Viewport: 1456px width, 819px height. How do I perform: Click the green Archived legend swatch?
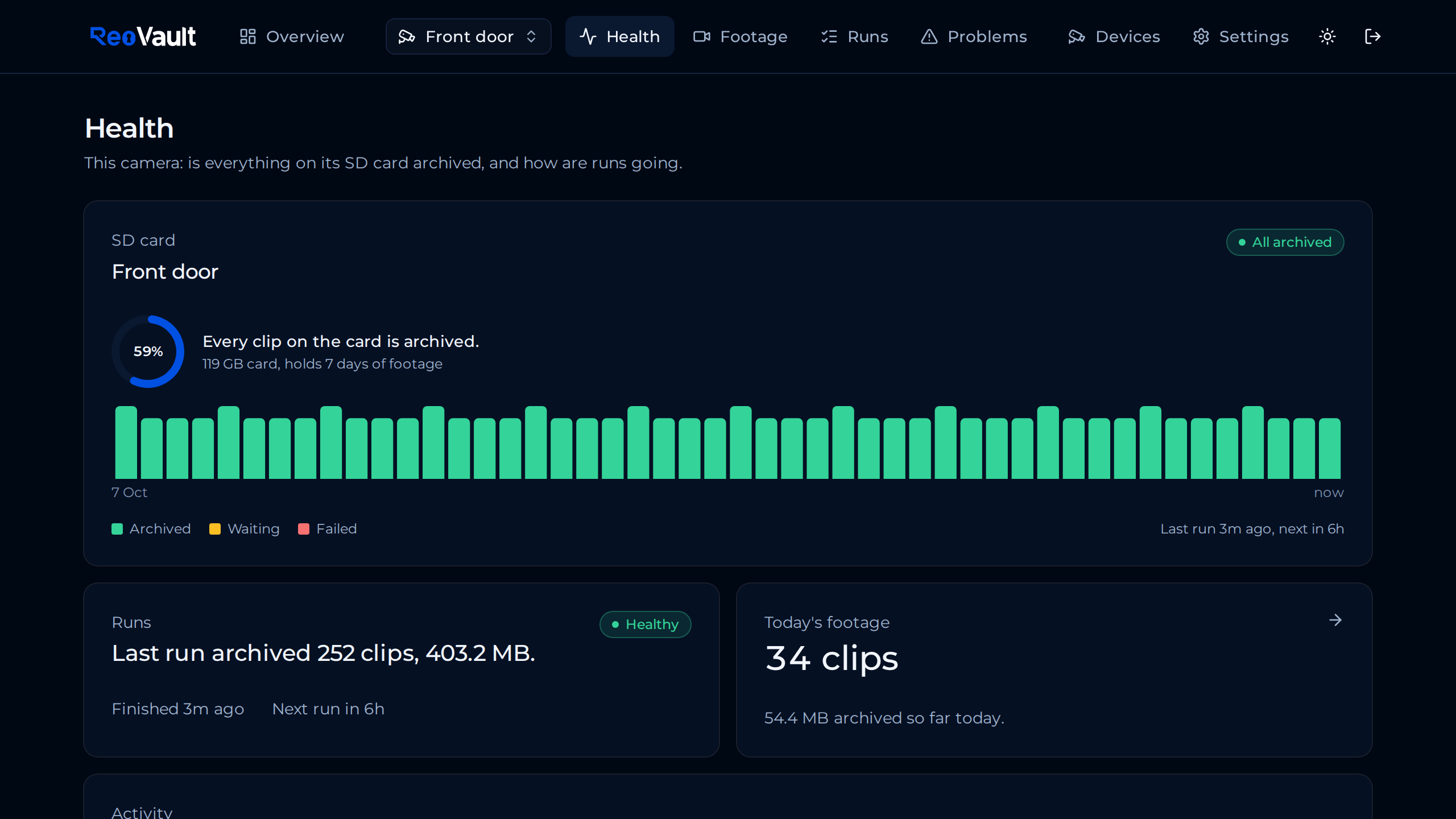click(117, 529)
